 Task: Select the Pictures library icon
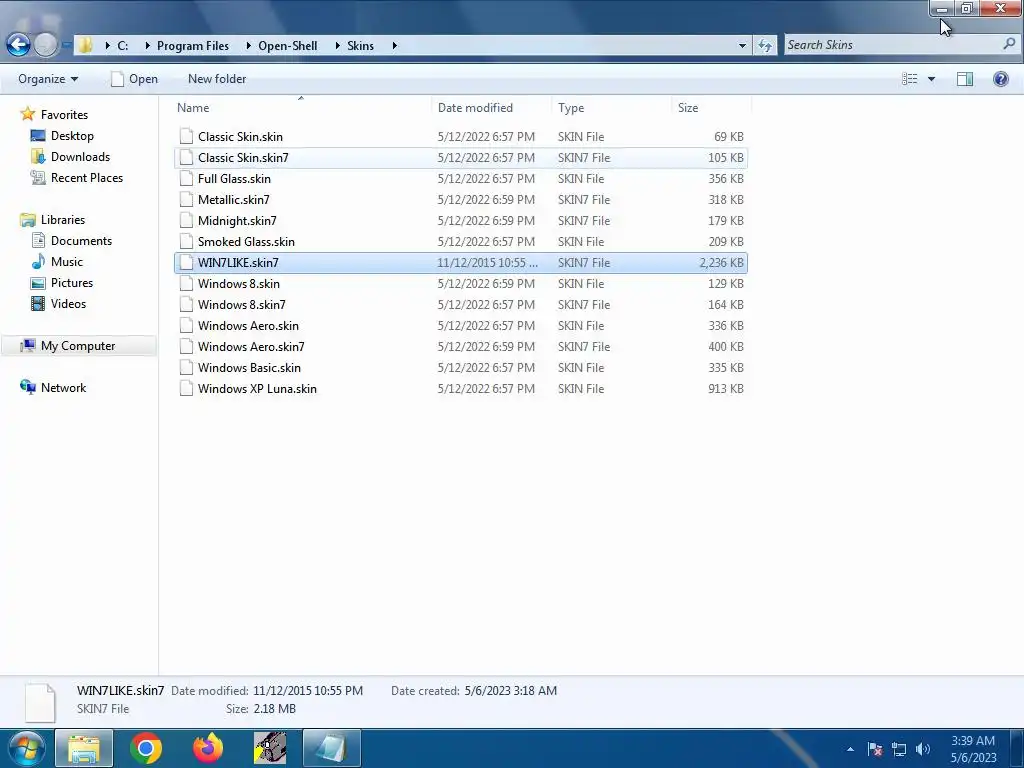coord(38,283)
